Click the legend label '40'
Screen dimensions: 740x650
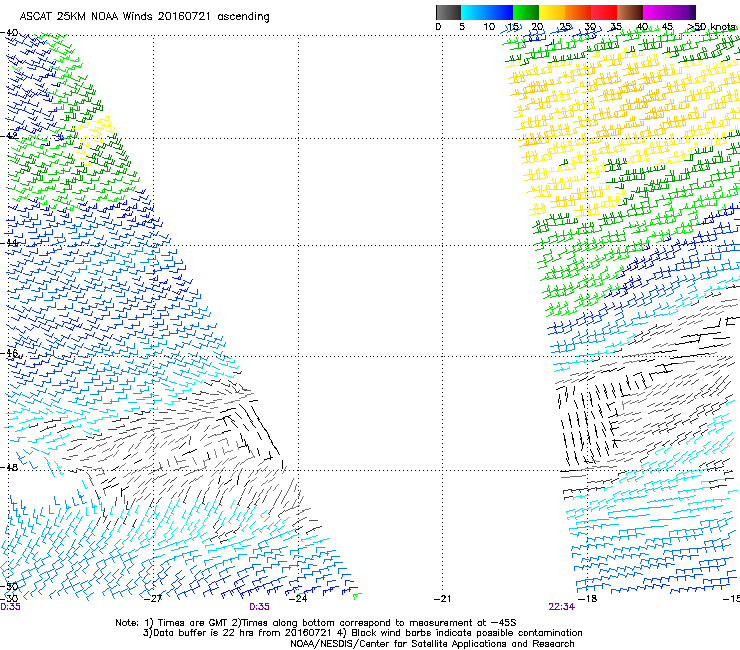pos(642,27)
